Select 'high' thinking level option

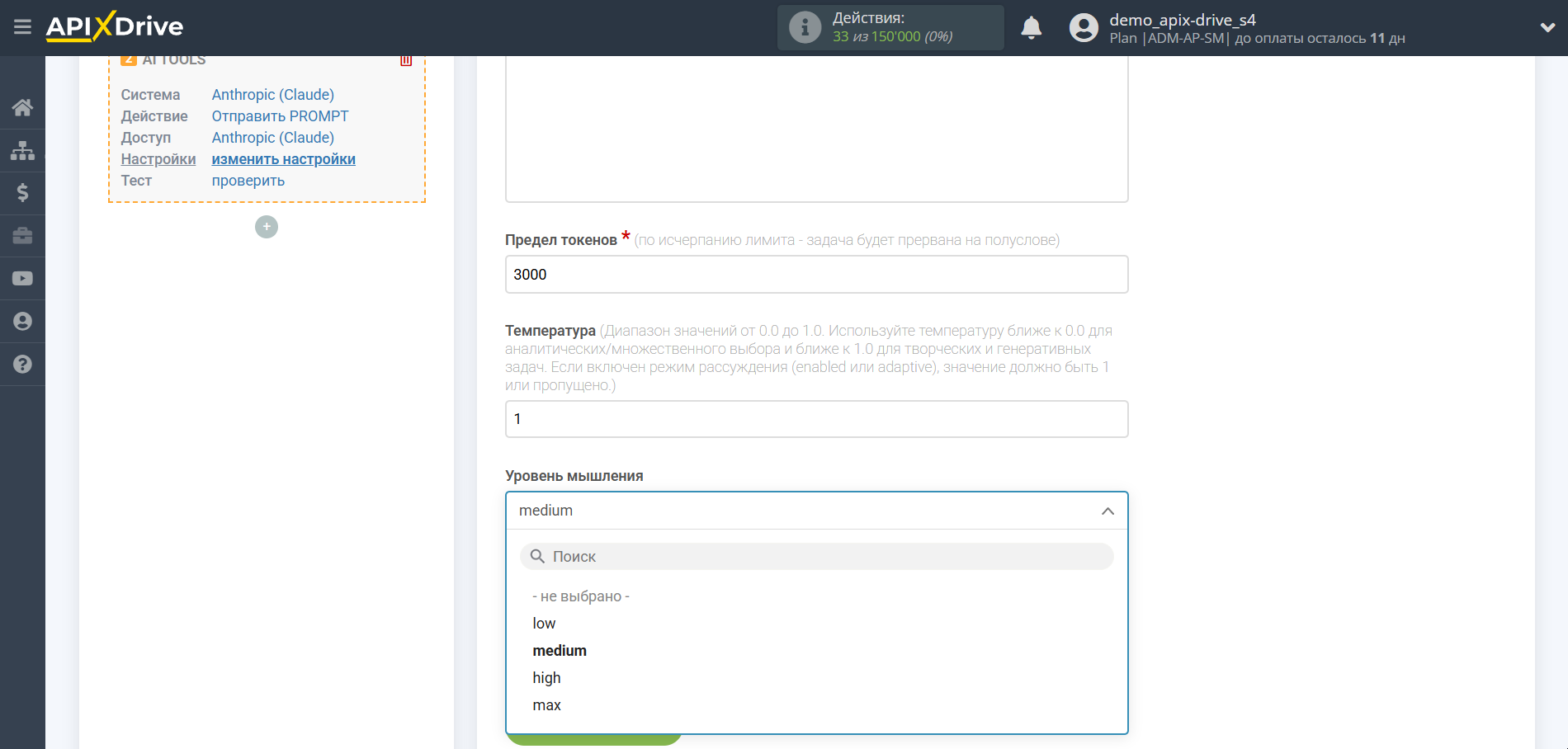coord(546,678)
